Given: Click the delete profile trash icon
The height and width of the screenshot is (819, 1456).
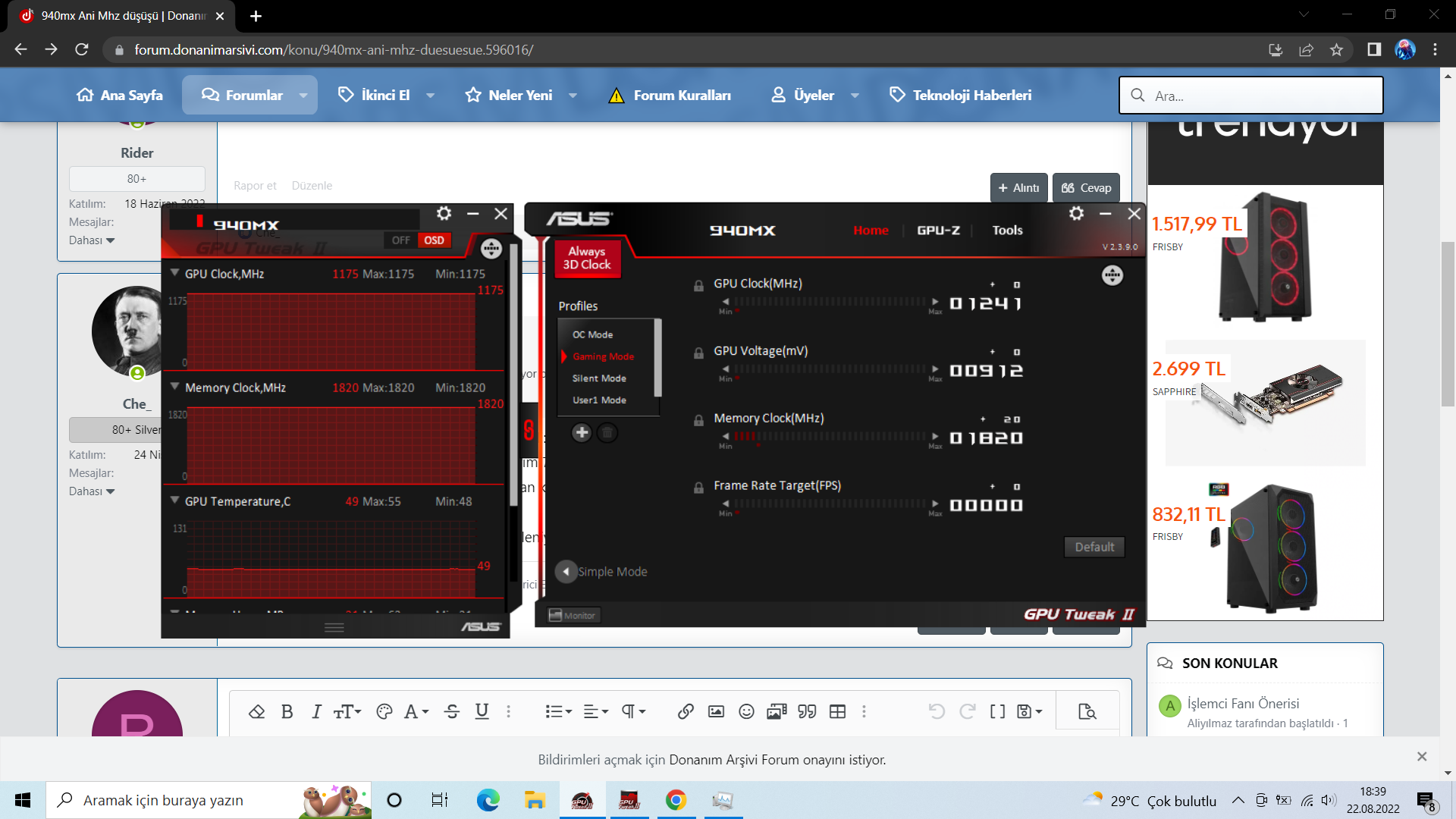Looking at the screenshot, I should [x=607, y=432].
